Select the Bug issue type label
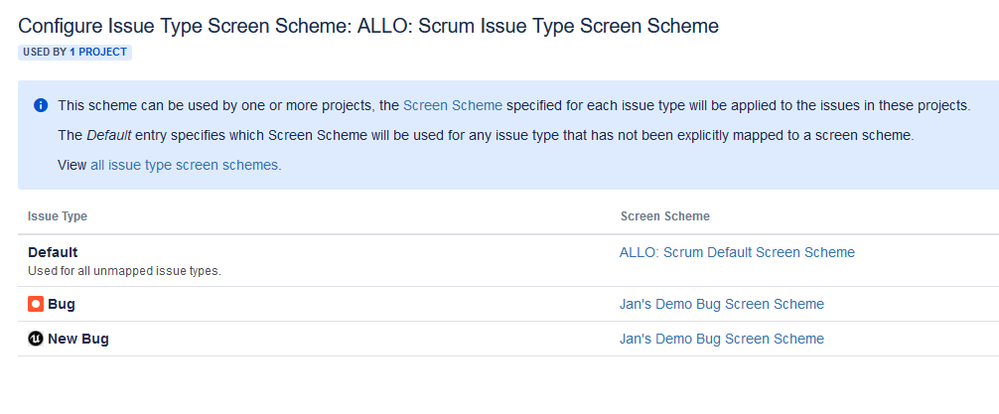The width and height of the screenshot is (999, 414). pyautogui.click(x=61, y=304)
